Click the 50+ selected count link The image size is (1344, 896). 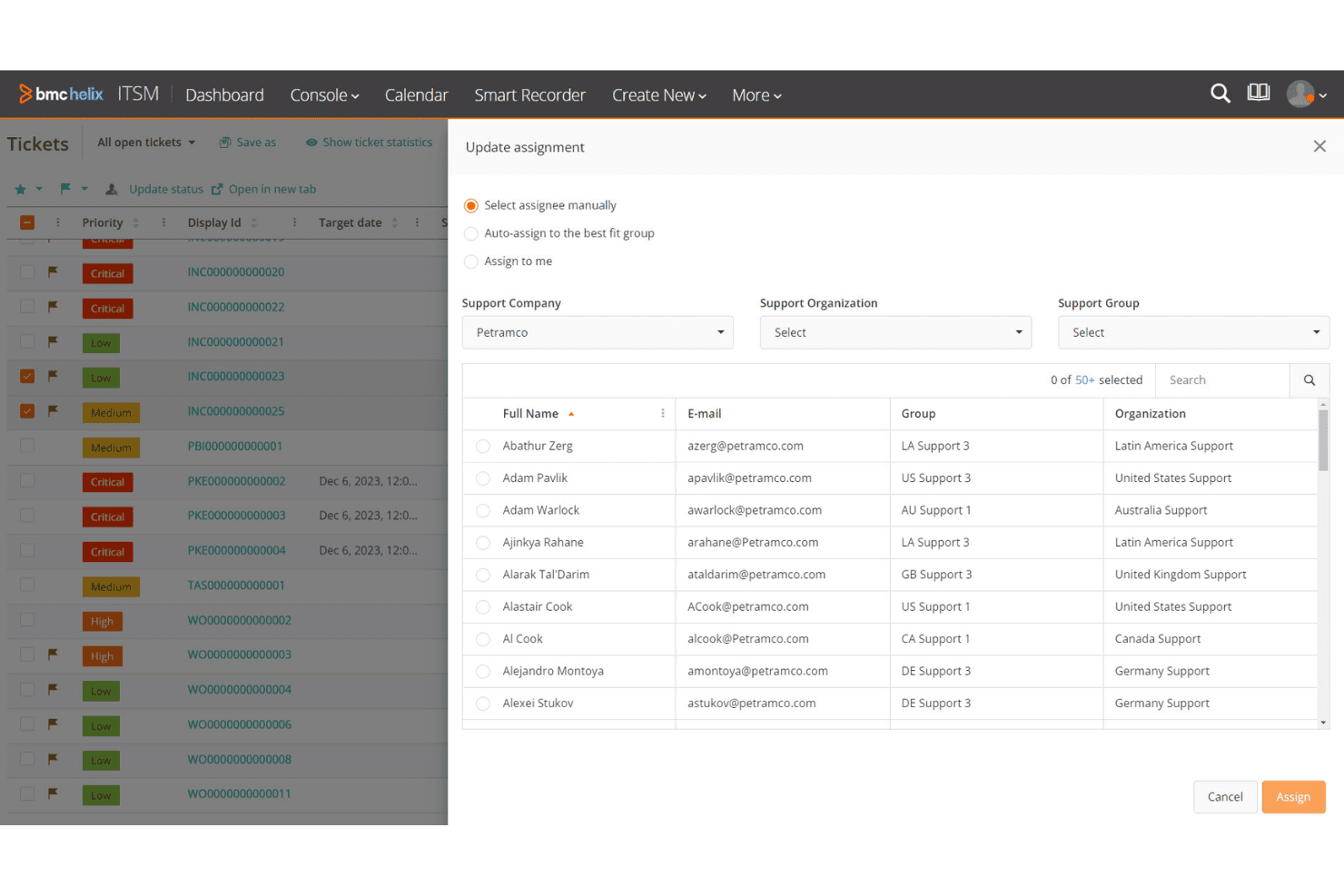tap(1085, 380)
